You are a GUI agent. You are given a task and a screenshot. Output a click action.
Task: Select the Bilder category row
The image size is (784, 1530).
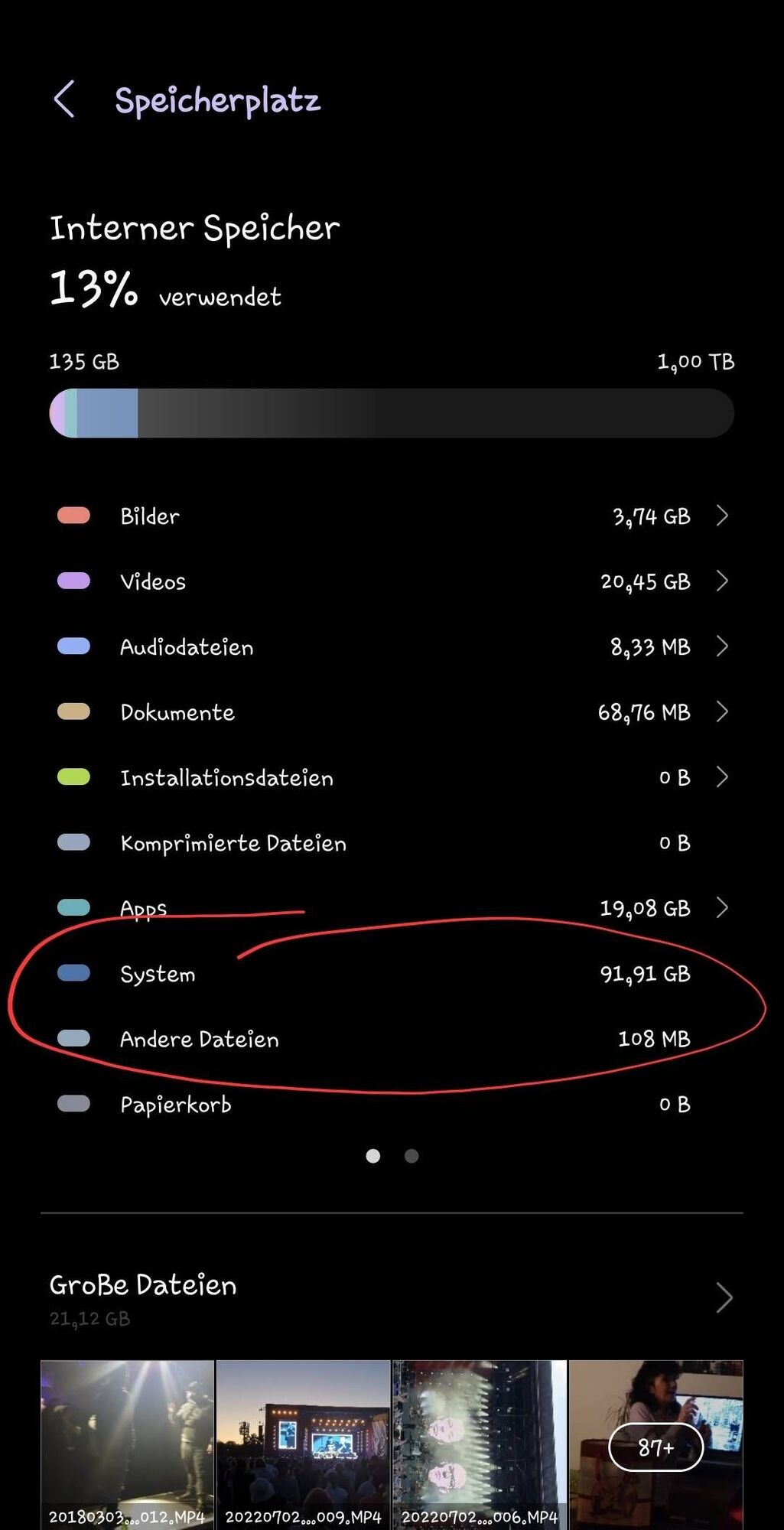392,516
